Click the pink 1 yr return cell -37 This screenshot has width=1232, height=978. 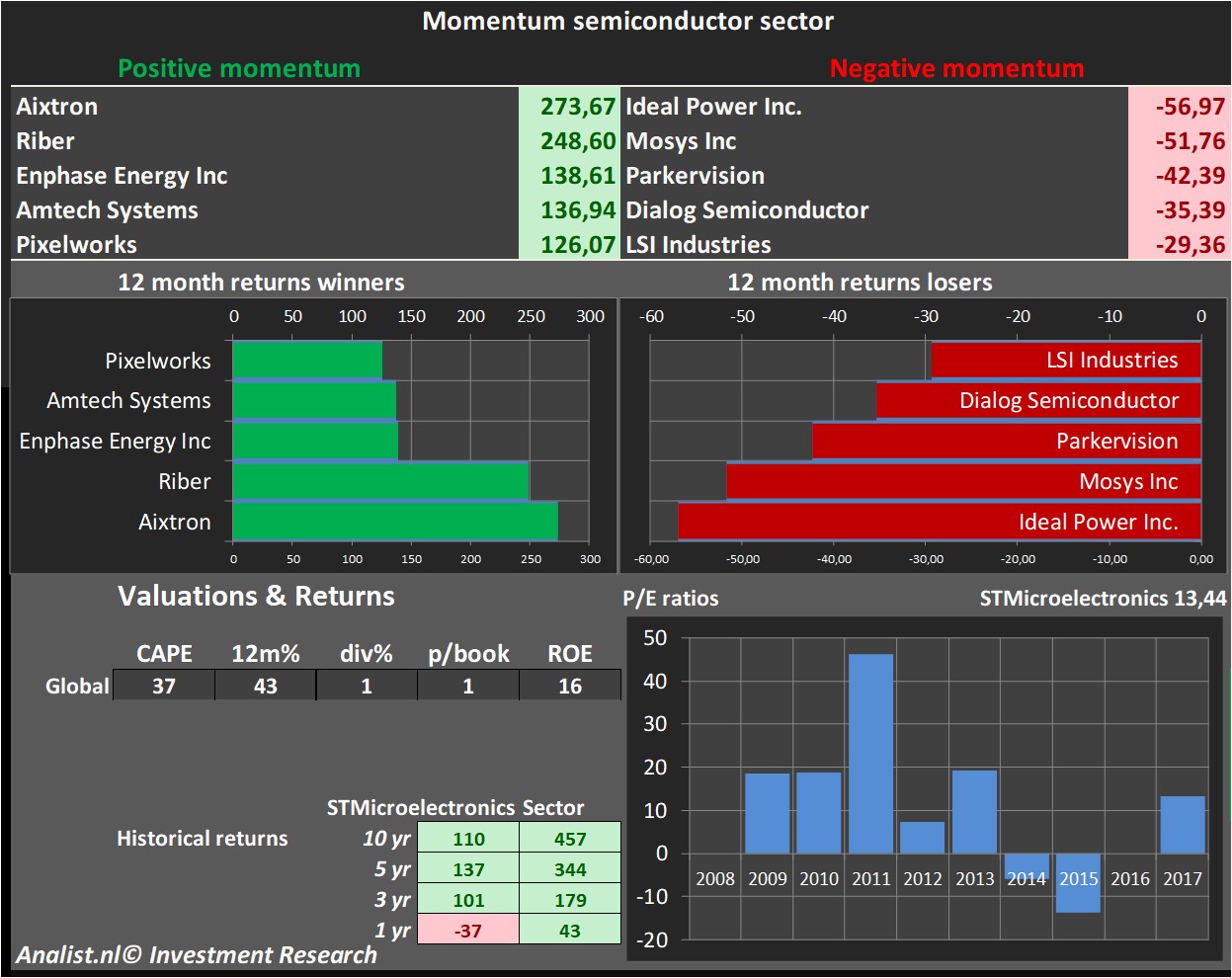coord(468,931)
